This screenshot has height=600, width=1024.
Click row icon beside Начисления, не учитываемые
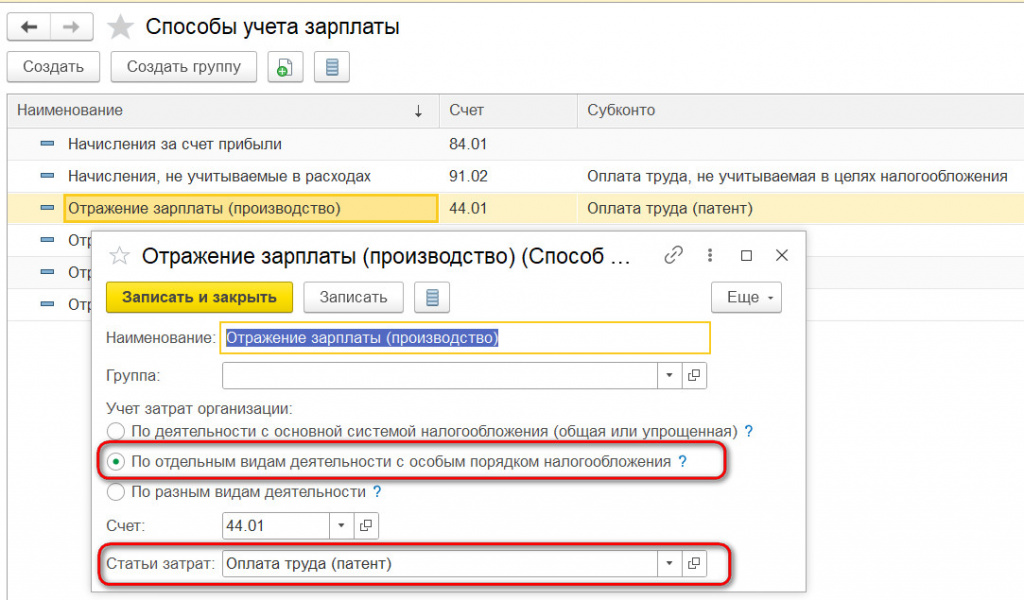point(47,176)
